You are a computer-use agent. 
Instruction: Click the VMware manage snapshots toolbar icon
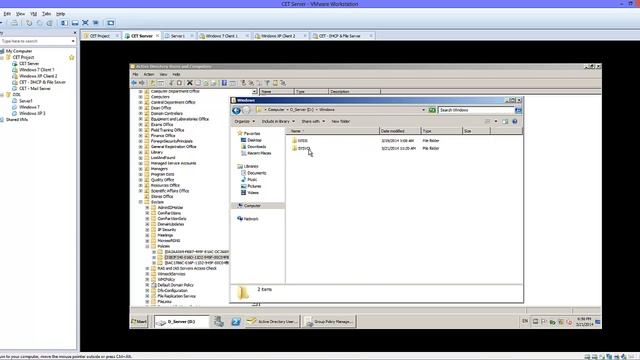click(49, 23)
